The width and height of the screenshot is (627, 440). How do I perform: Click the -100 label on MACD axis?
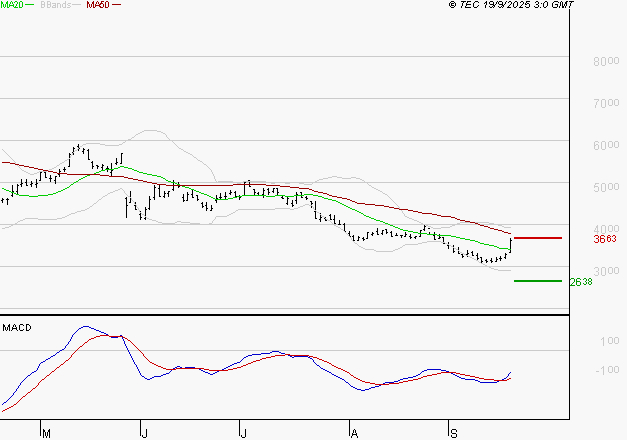(607, 370)
